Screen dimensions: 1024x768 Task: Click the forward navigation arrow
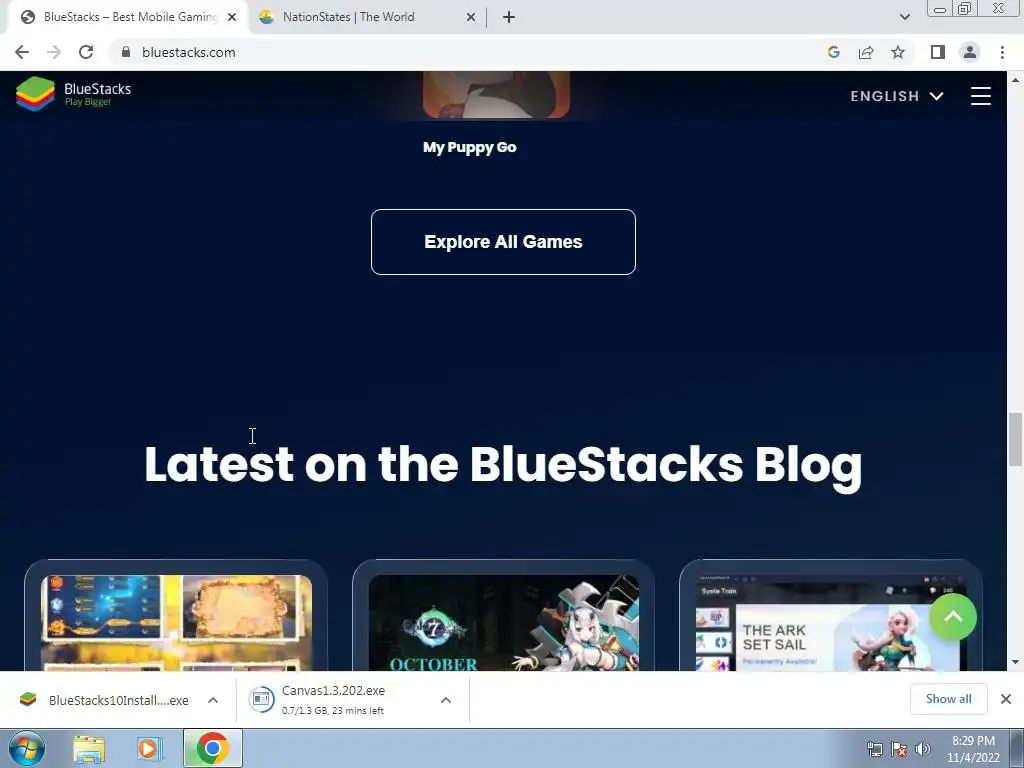coord(54,52)
